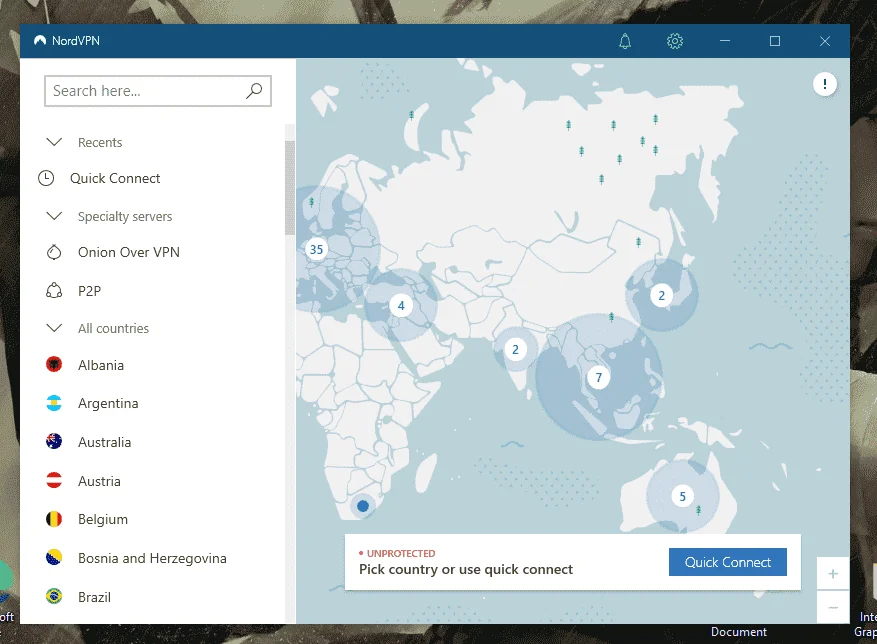Select the Europe cluster marker 35
Viewport: 877px width, 644px height.
click(316, 249)
